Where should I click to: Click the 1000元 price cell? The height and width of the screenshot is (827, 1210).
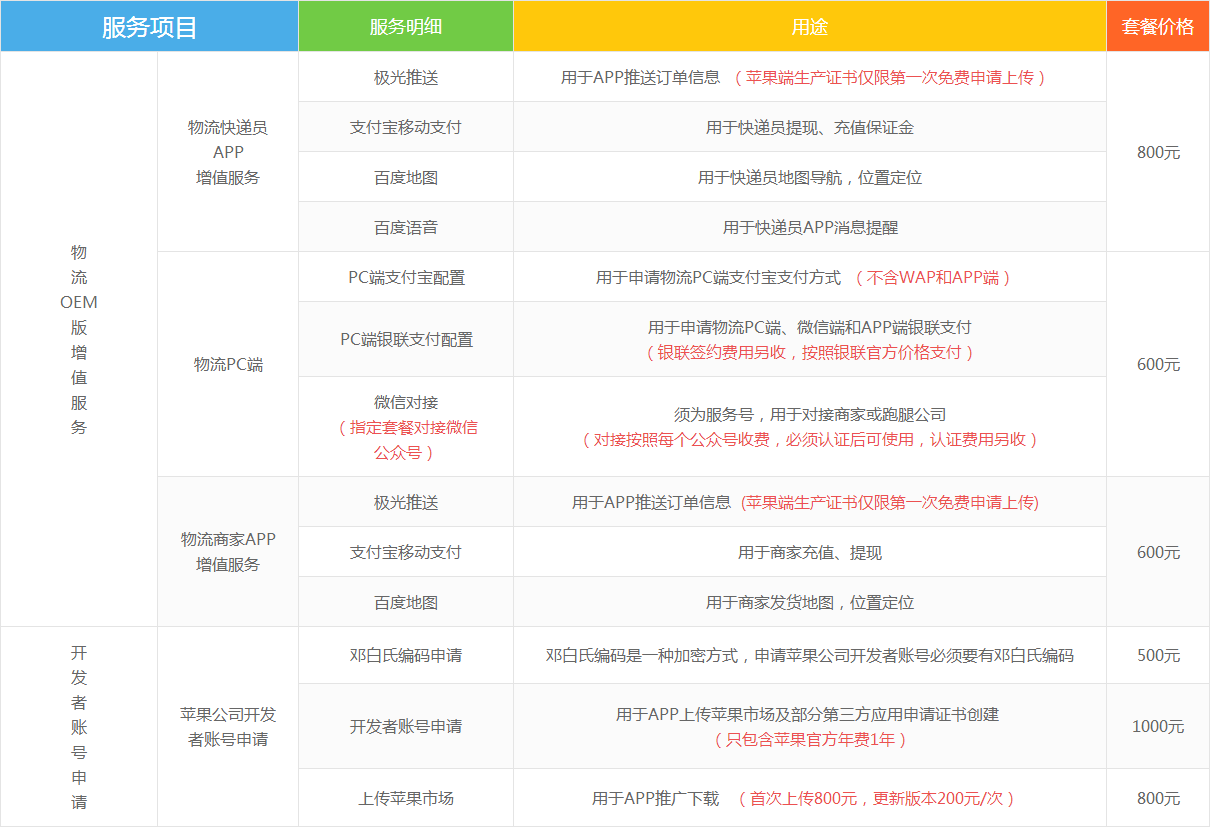point(1157,726)
